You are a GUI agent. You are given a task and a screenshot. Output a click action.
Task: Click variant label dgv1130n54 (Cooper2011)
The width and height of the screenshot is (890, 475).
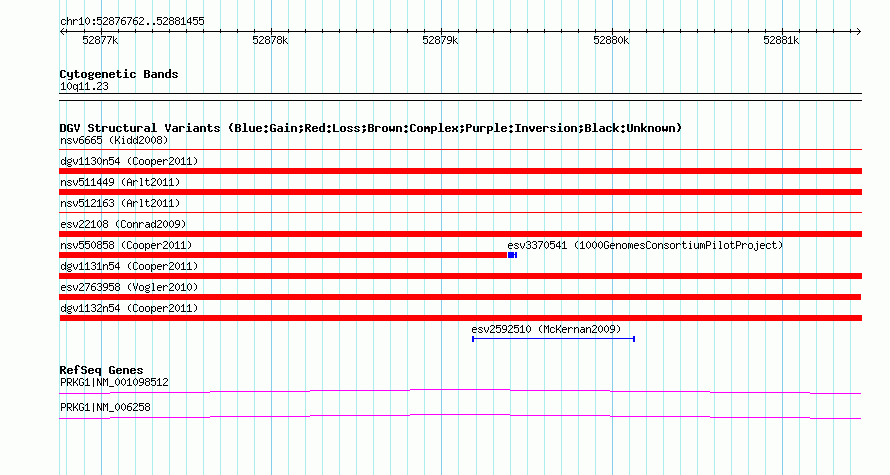coord(129,161)
